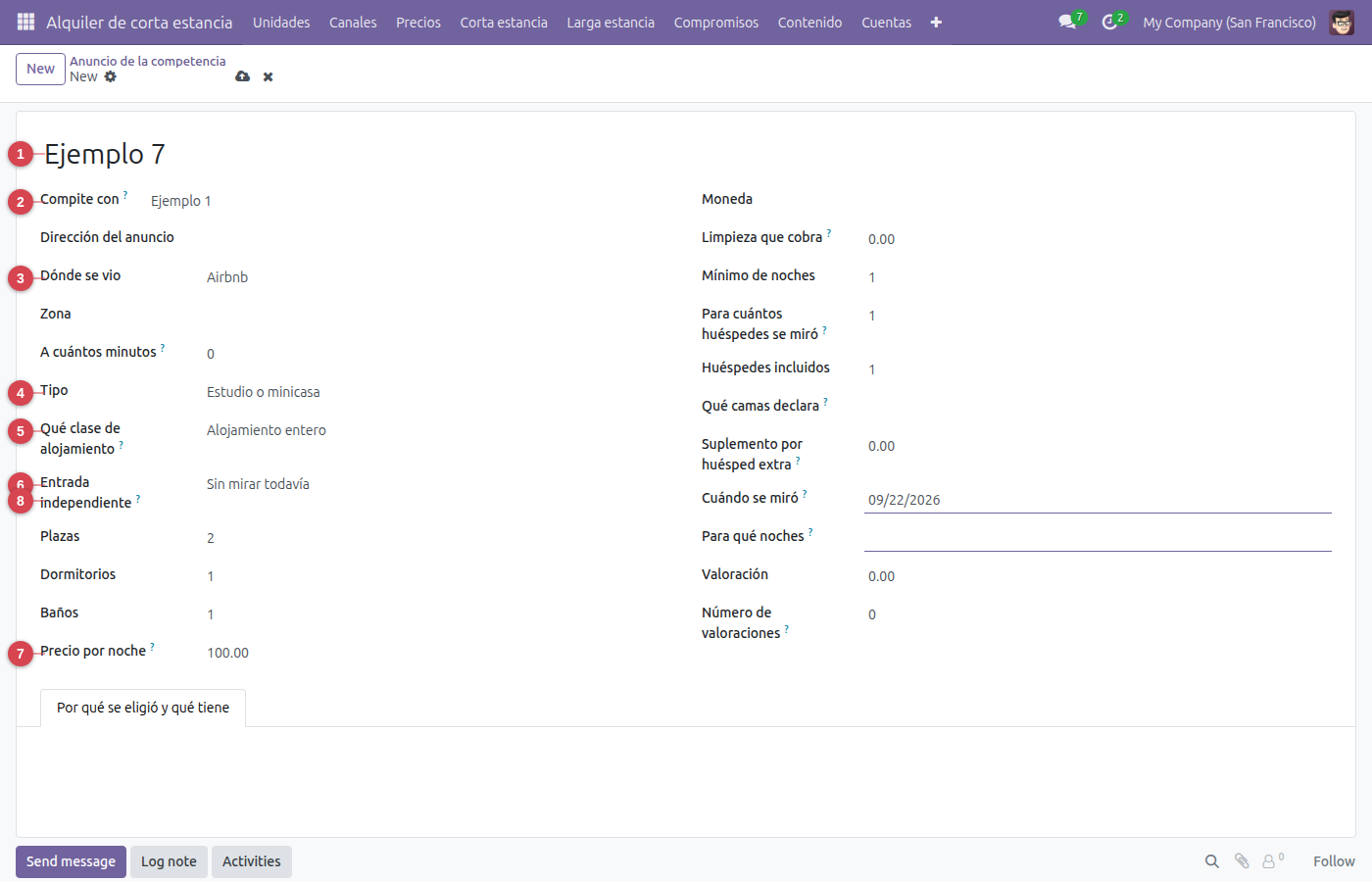1372x882 pixels.
Task: Show followers with the person icon
Action: (x=1272, y=861)
